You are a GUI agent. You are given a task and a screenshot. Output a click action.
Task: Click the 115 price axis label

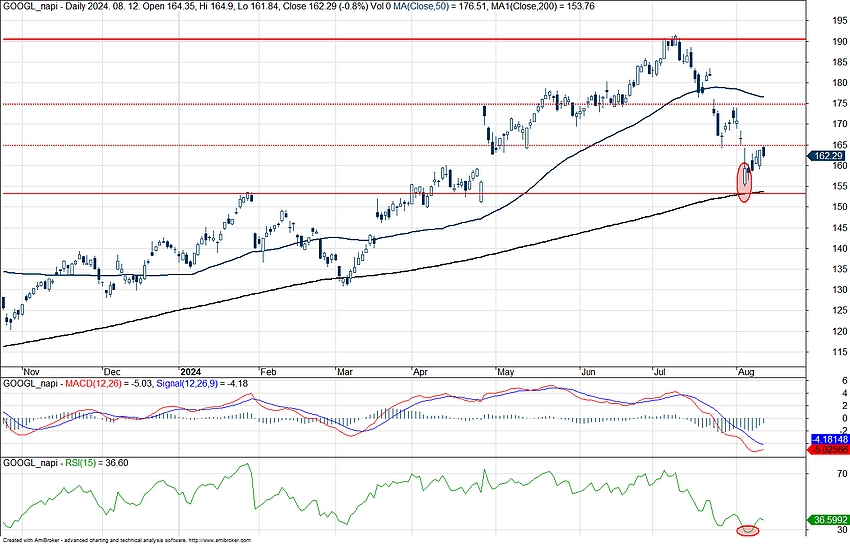tap(839, 352)
